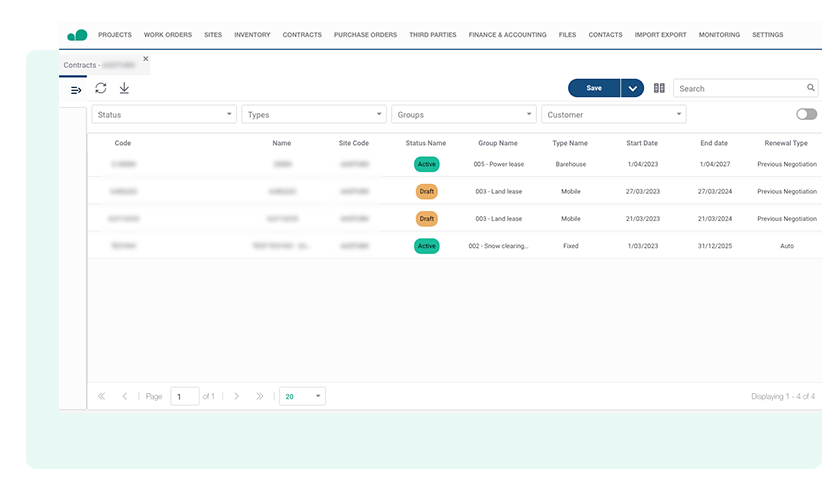The image size is (830, 487).
Task: Click the download export icon
Action: click(x=124, y=88)
